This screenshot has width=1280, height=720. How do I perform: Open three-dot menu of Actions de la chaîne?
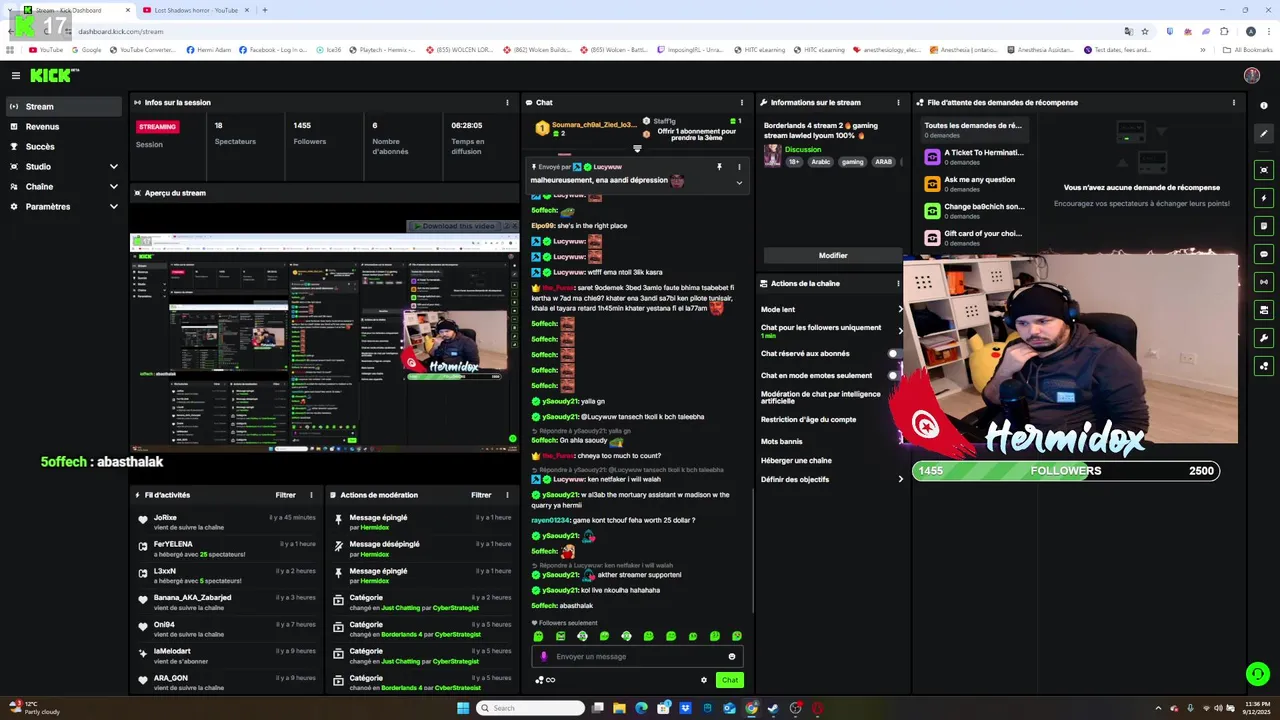click(x=899, y=283)
